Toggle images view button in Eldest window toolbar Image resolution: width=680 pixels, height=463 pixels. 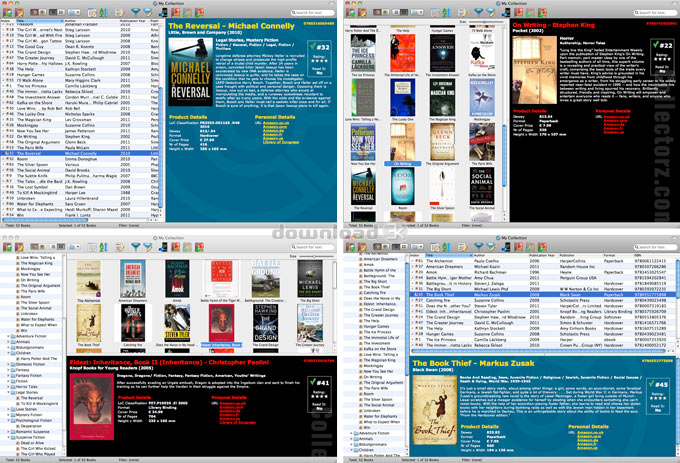click(61, 247)
